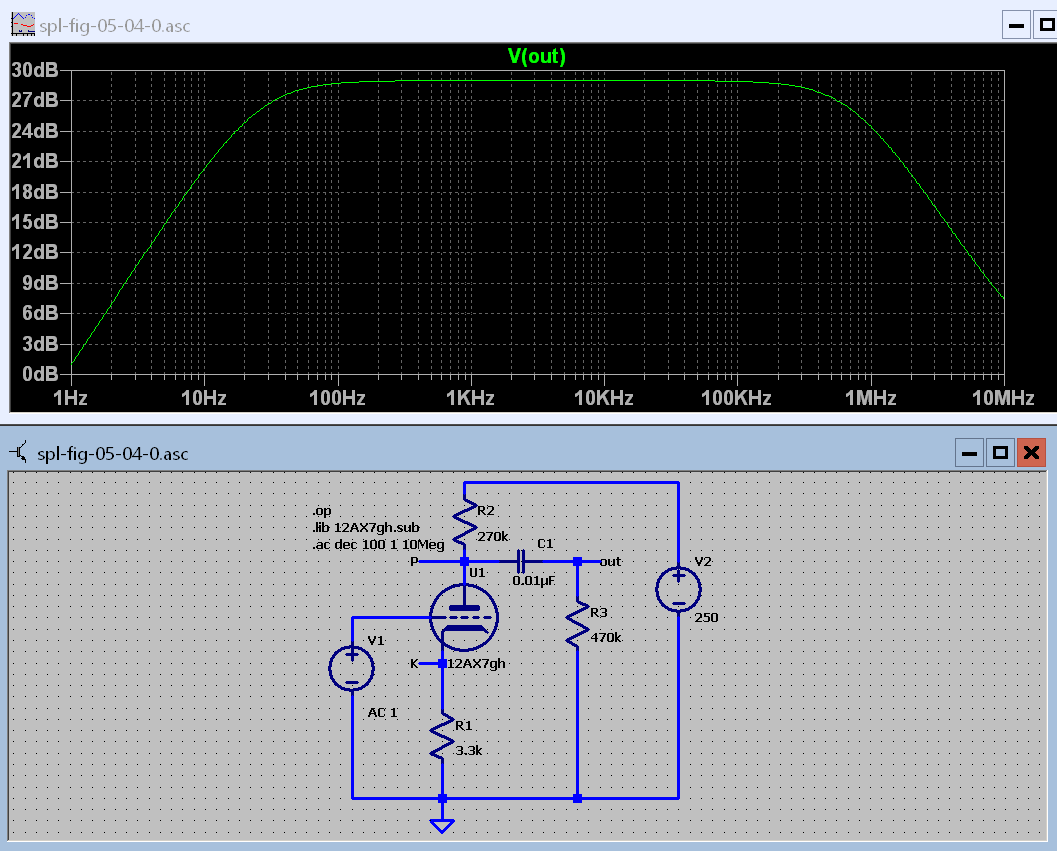This screenshot has width=1057, height=851.
Task: Click the R3 resistor symbol
Action: click(577, 624)
